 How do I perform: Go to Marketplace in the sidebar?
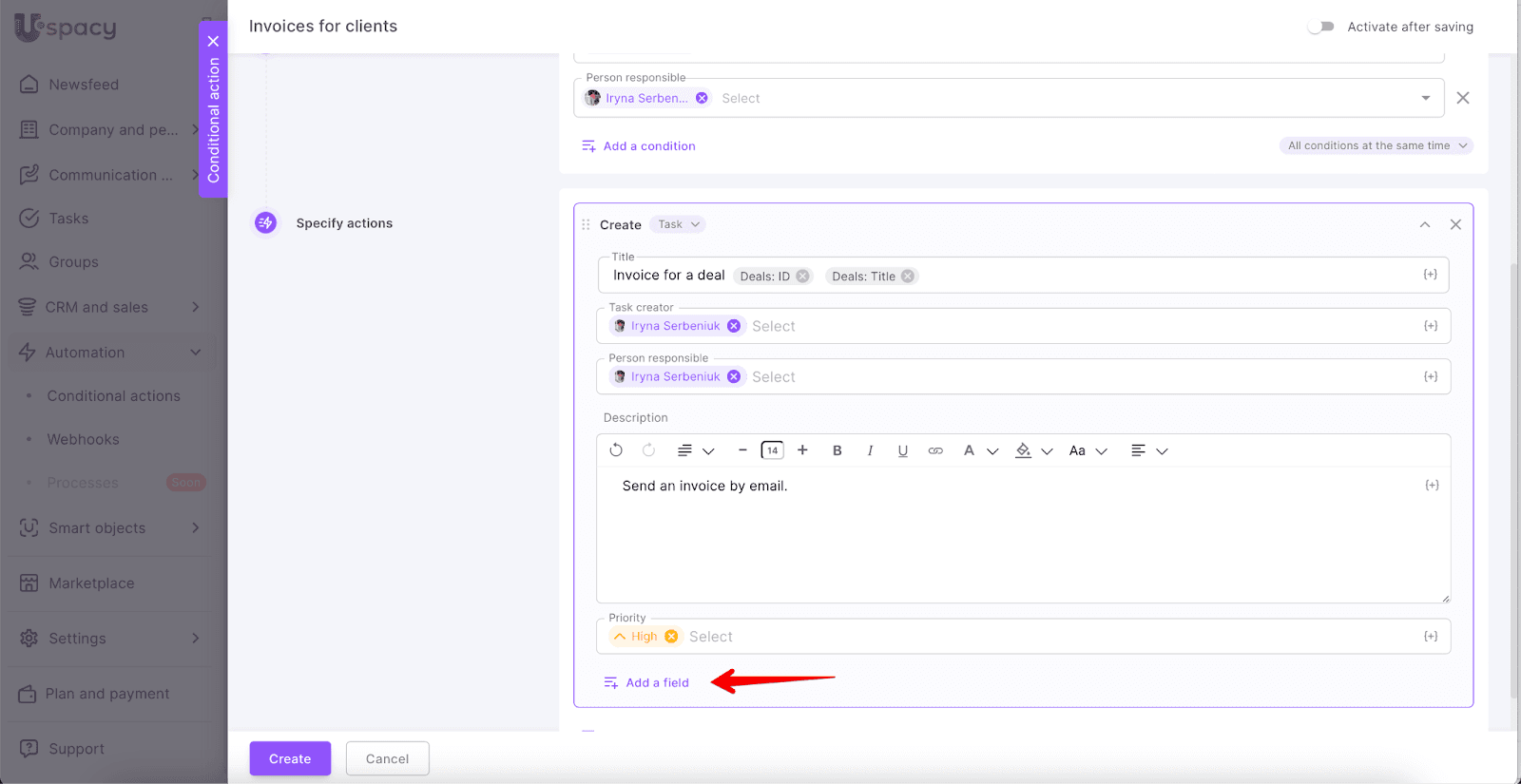coord(91,583)
